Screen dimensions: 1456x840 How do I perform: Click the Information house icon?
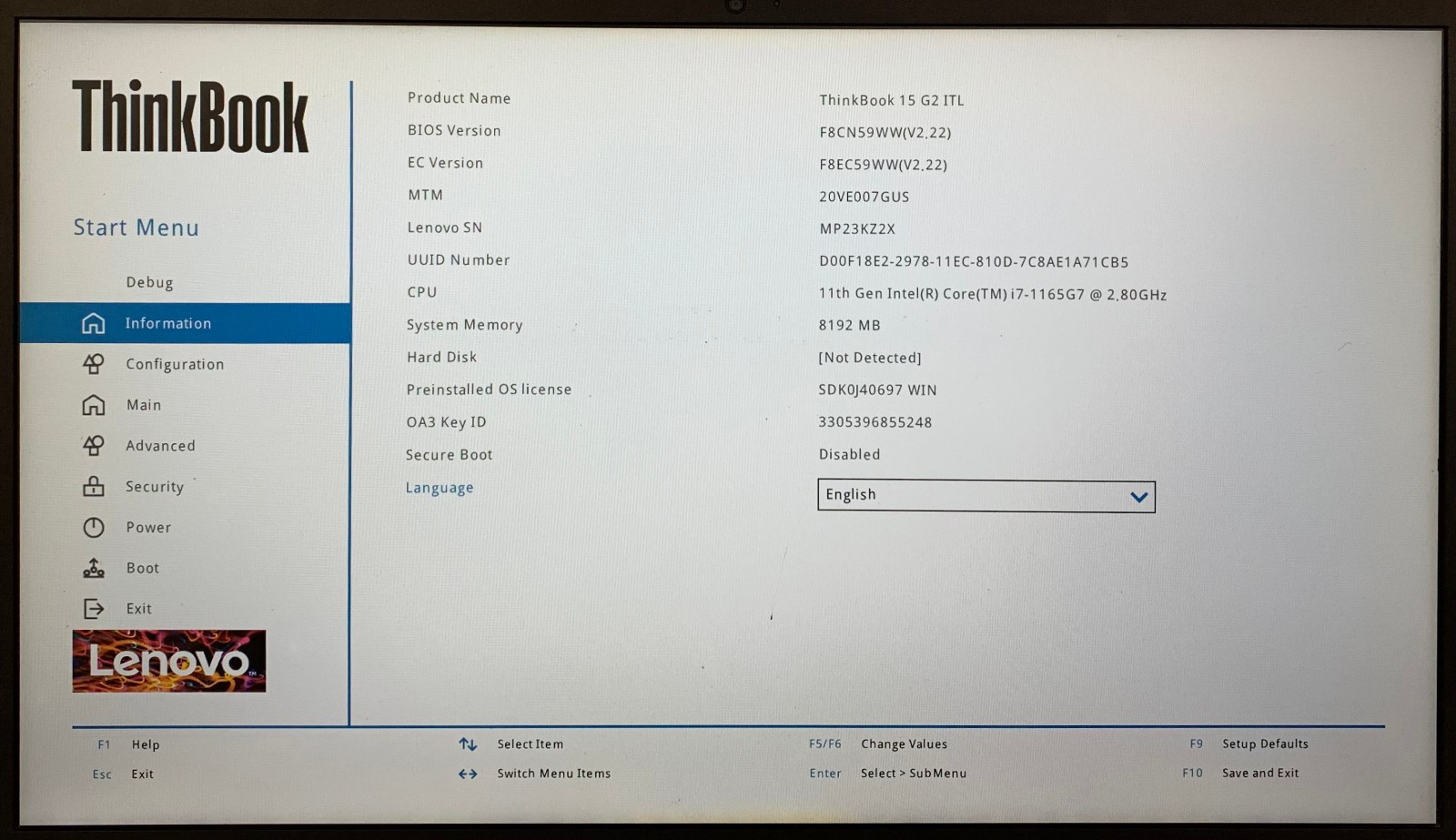(93, 323)
